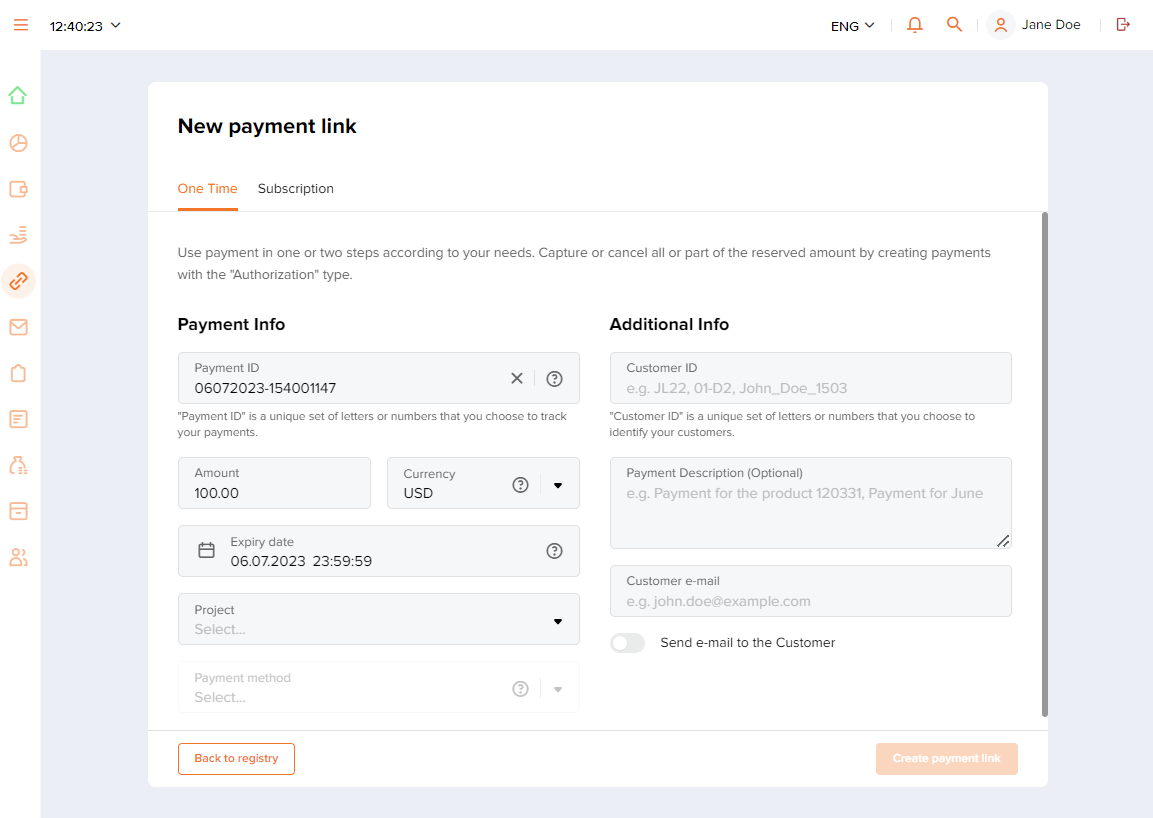Viewport: 1153px width, 818px height.
Task: Click the form vertical scrollbar
Action: pos(1045,464)
